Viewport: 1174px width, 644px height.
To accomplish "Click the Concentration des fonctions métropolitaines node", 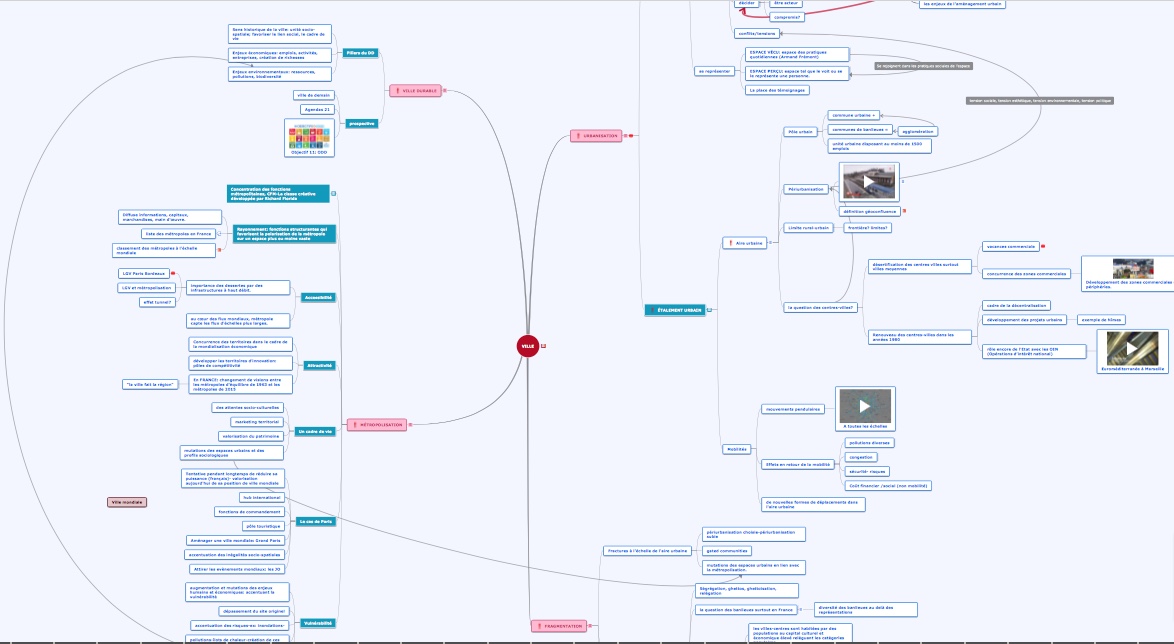I will [x=278, y=194].
